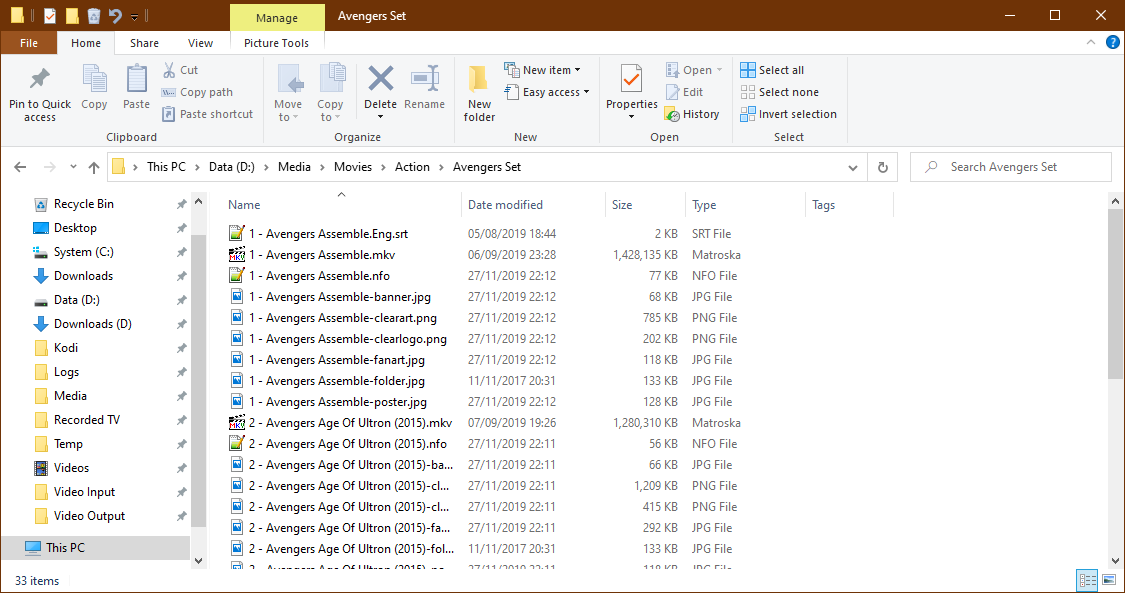Click the Refresh button

[882, 167]
